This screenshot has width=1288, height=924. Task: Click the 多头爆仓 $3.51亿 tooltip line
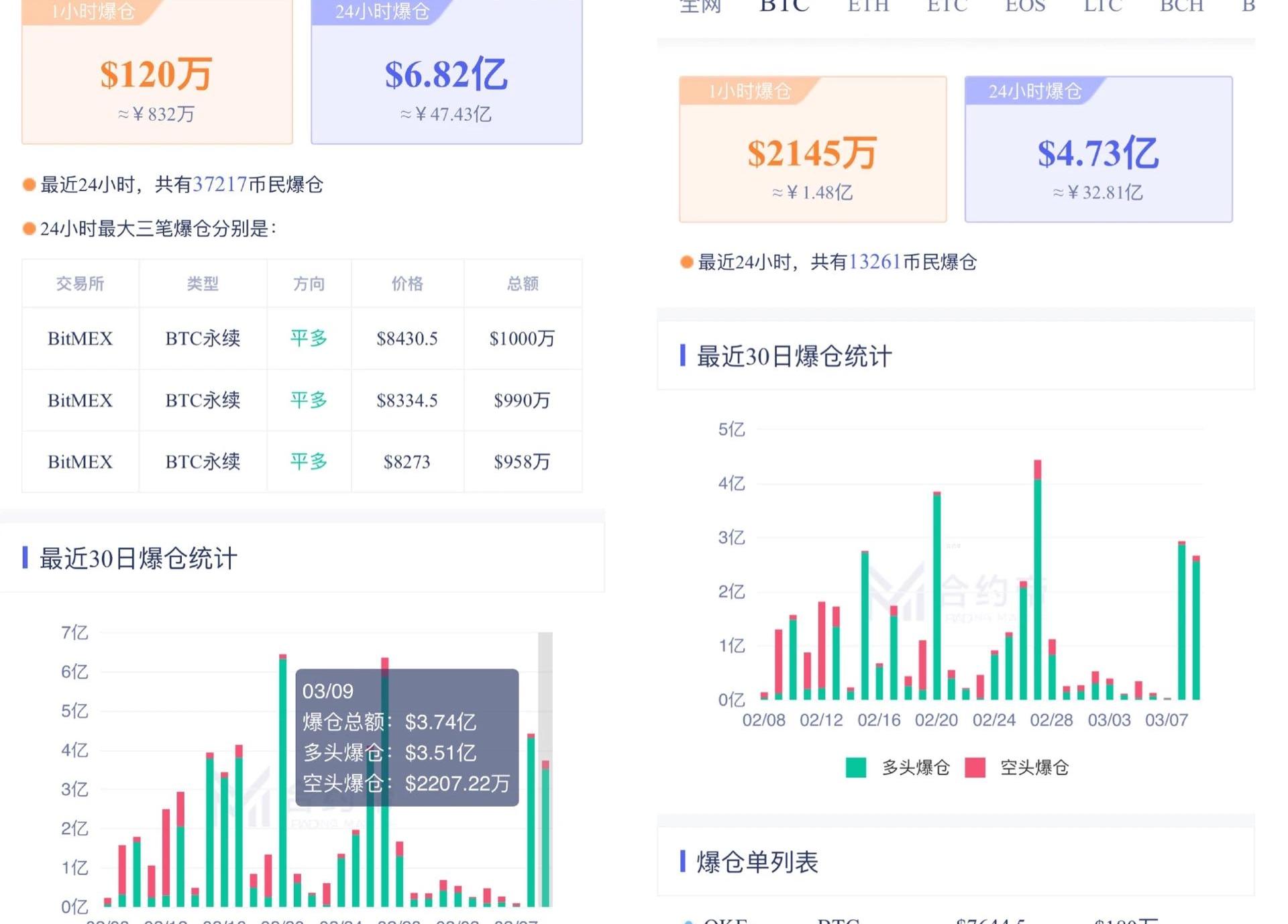390,753
